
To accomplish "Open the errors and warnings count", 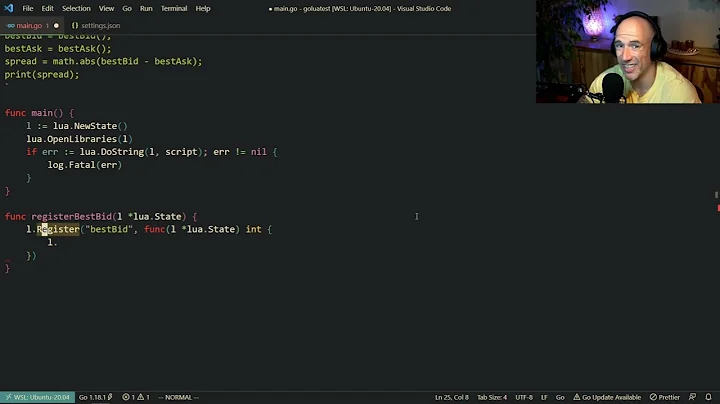I will (136, 397).
